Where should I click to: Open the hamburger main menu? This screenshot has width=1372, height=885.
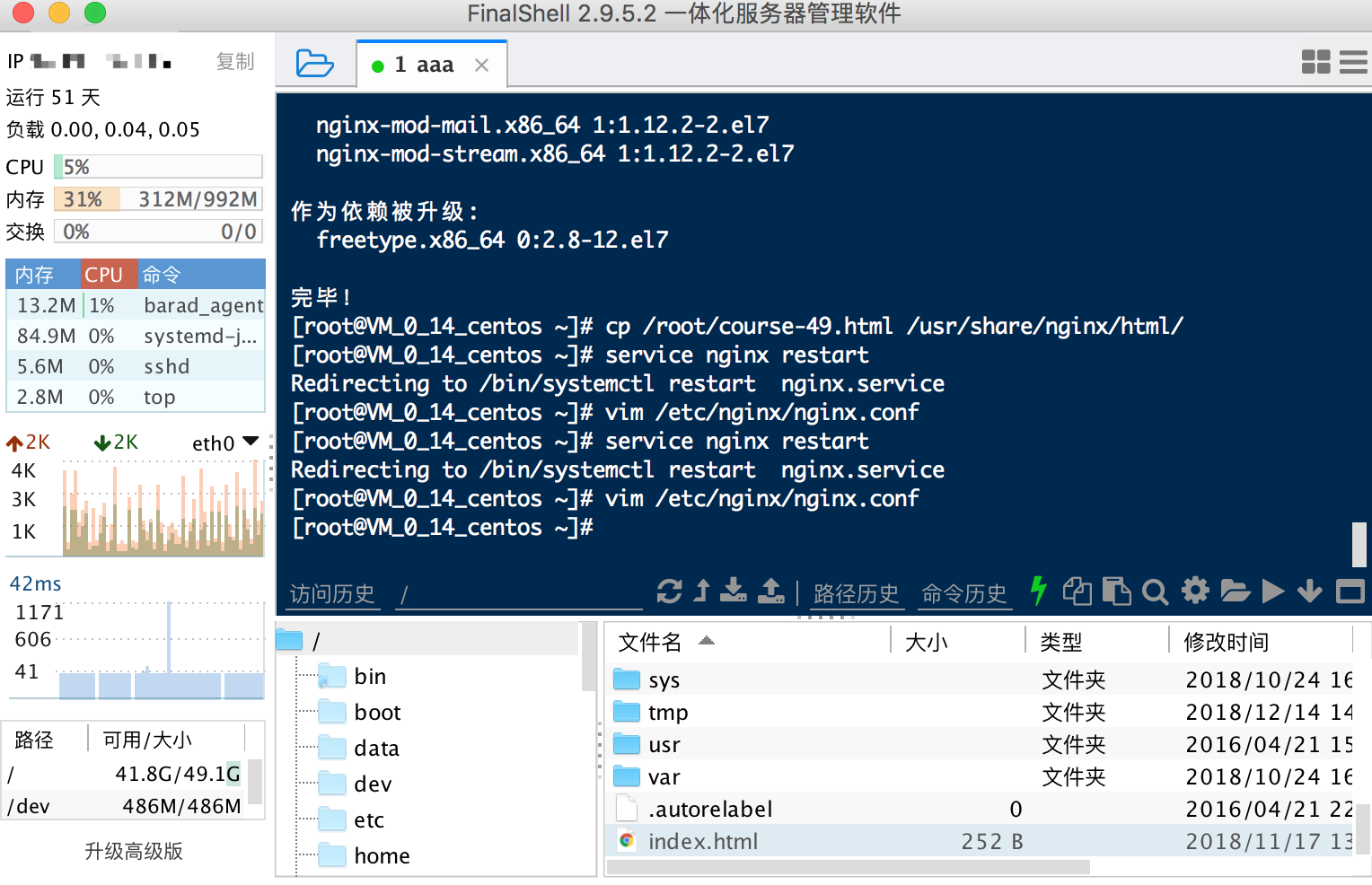point(1353,61)
